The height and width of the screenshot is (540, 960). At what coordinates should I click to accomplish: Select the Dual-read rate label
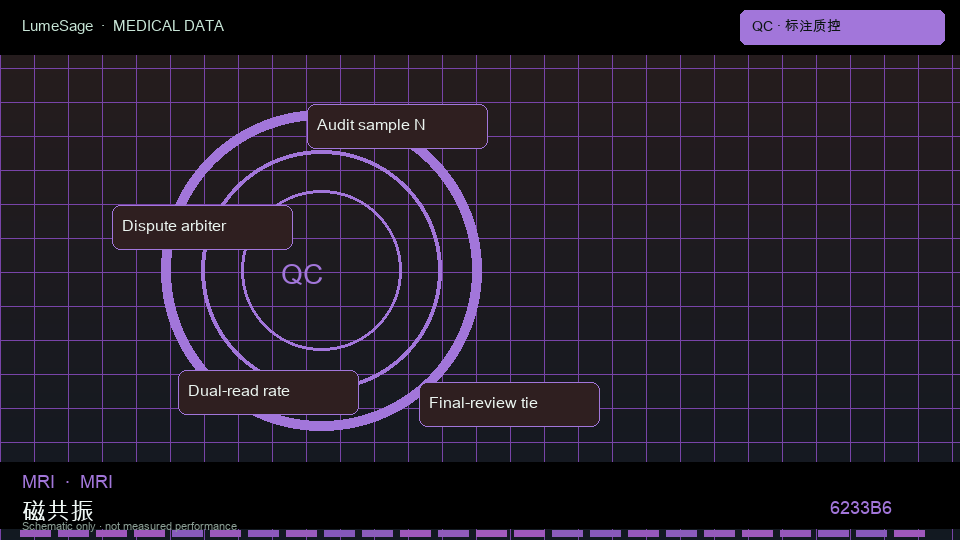click(268, 392)
